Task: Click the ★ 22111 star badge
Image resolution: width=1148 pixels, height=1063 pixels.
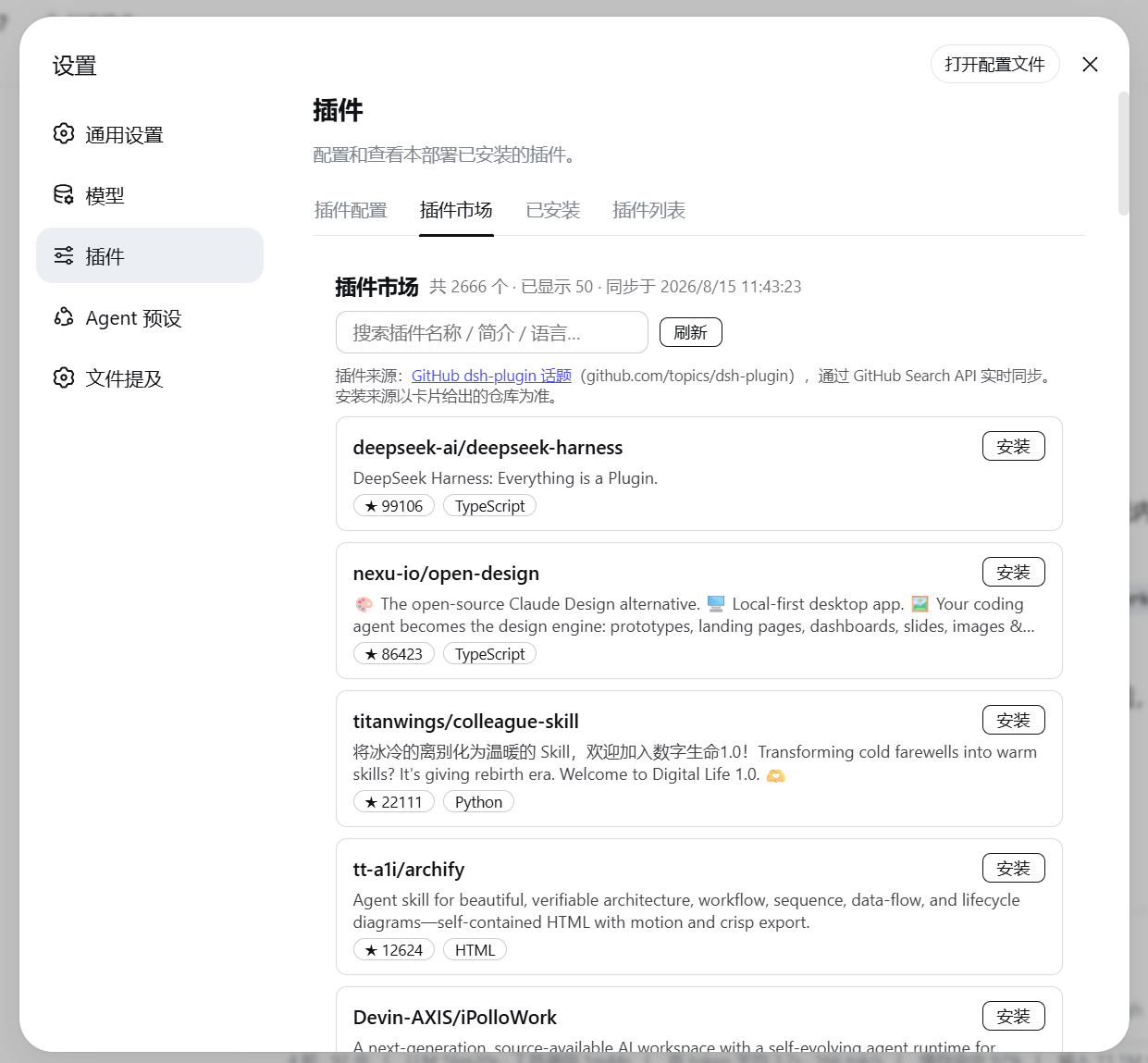Action: coord(394,802)
